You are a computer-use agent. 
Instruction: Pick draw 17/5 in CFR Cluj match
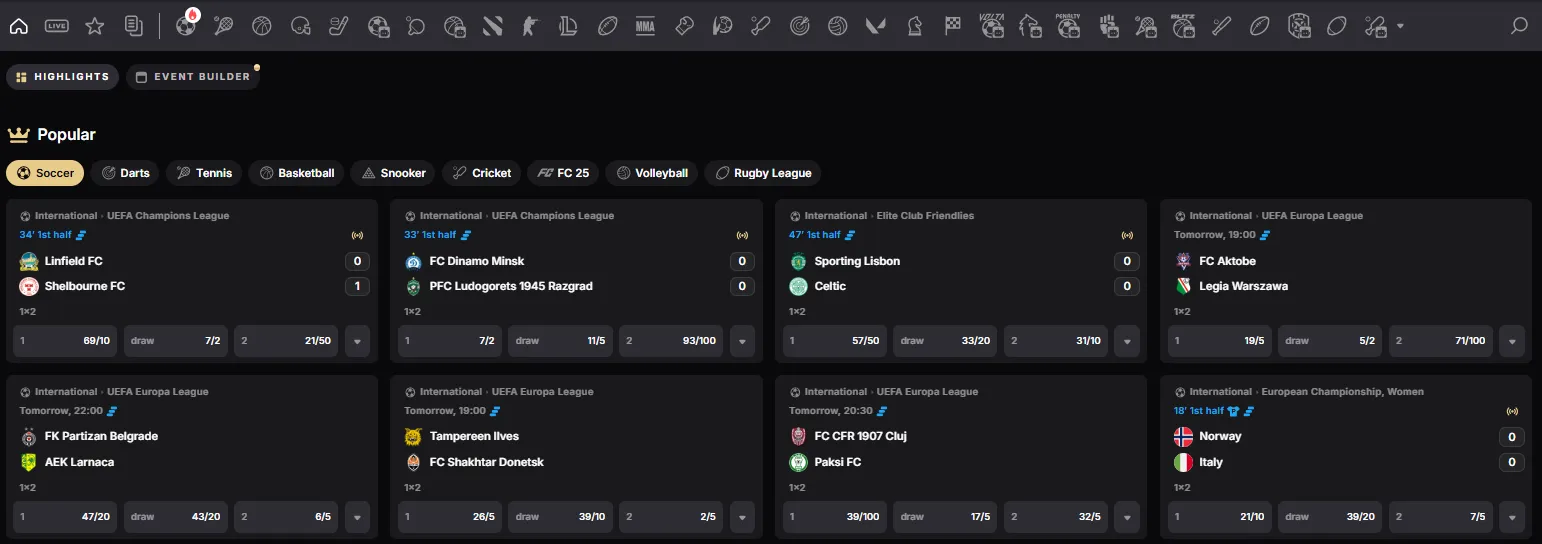point(947,517)
